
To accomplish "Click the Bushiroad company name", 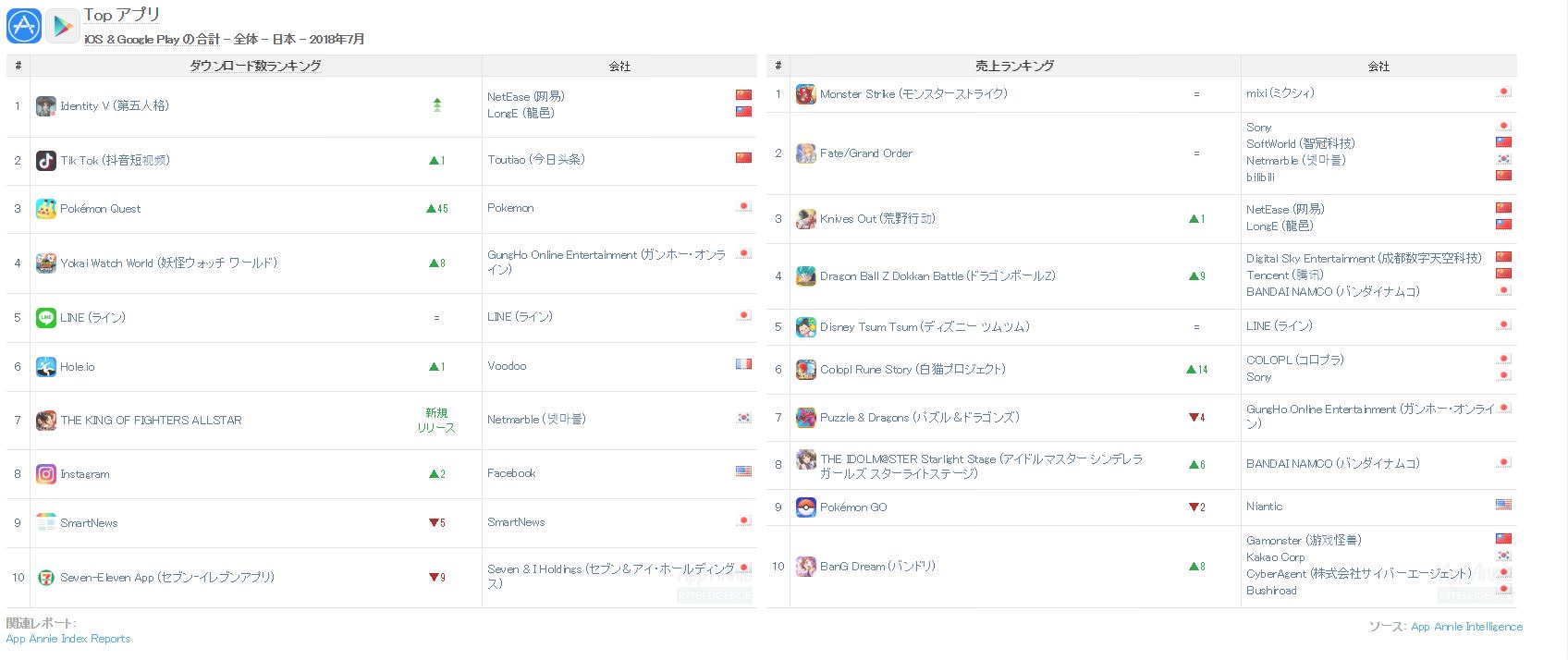I will 1271,591.
